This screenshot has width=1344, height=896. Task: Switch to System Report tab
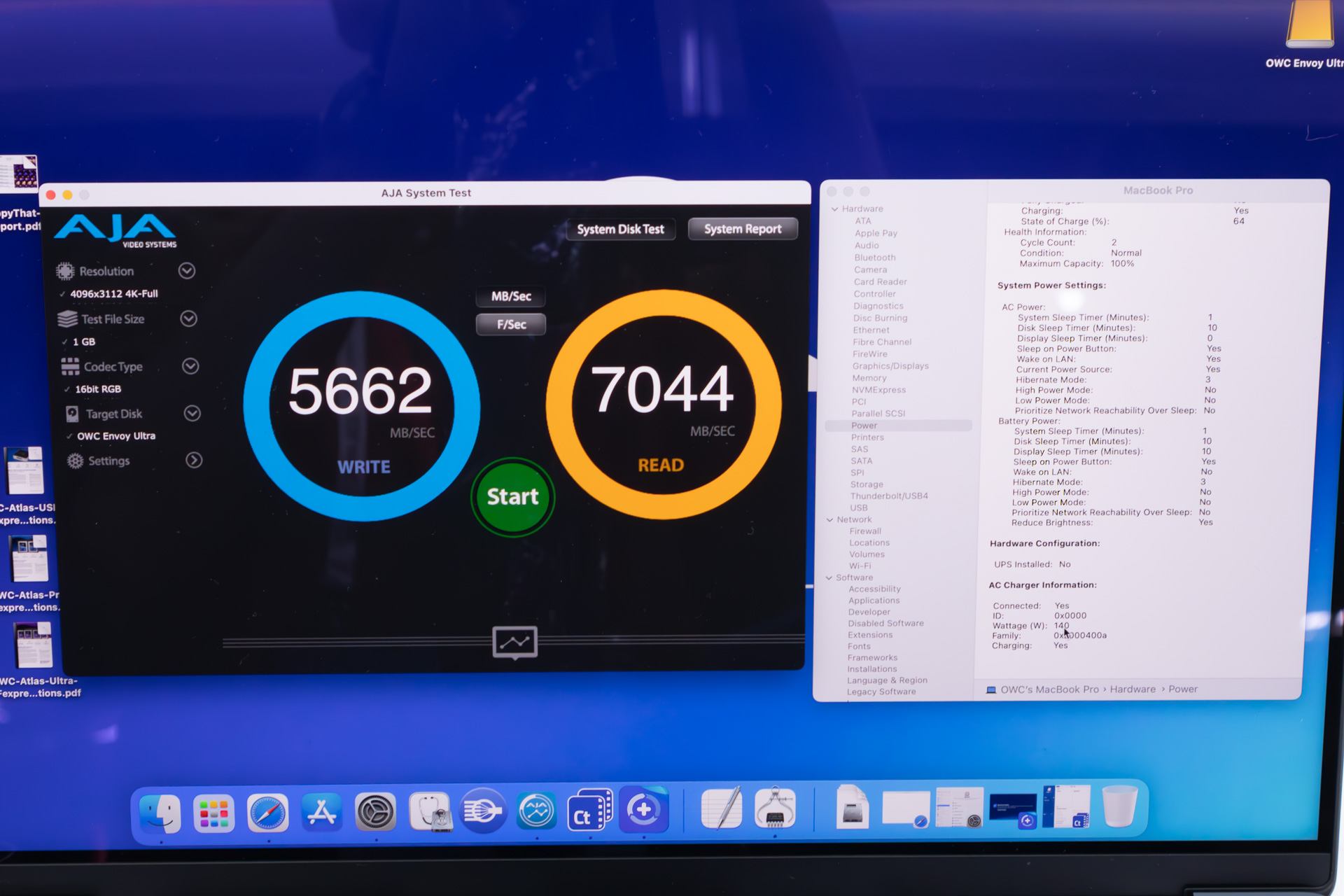click(742, 229)
